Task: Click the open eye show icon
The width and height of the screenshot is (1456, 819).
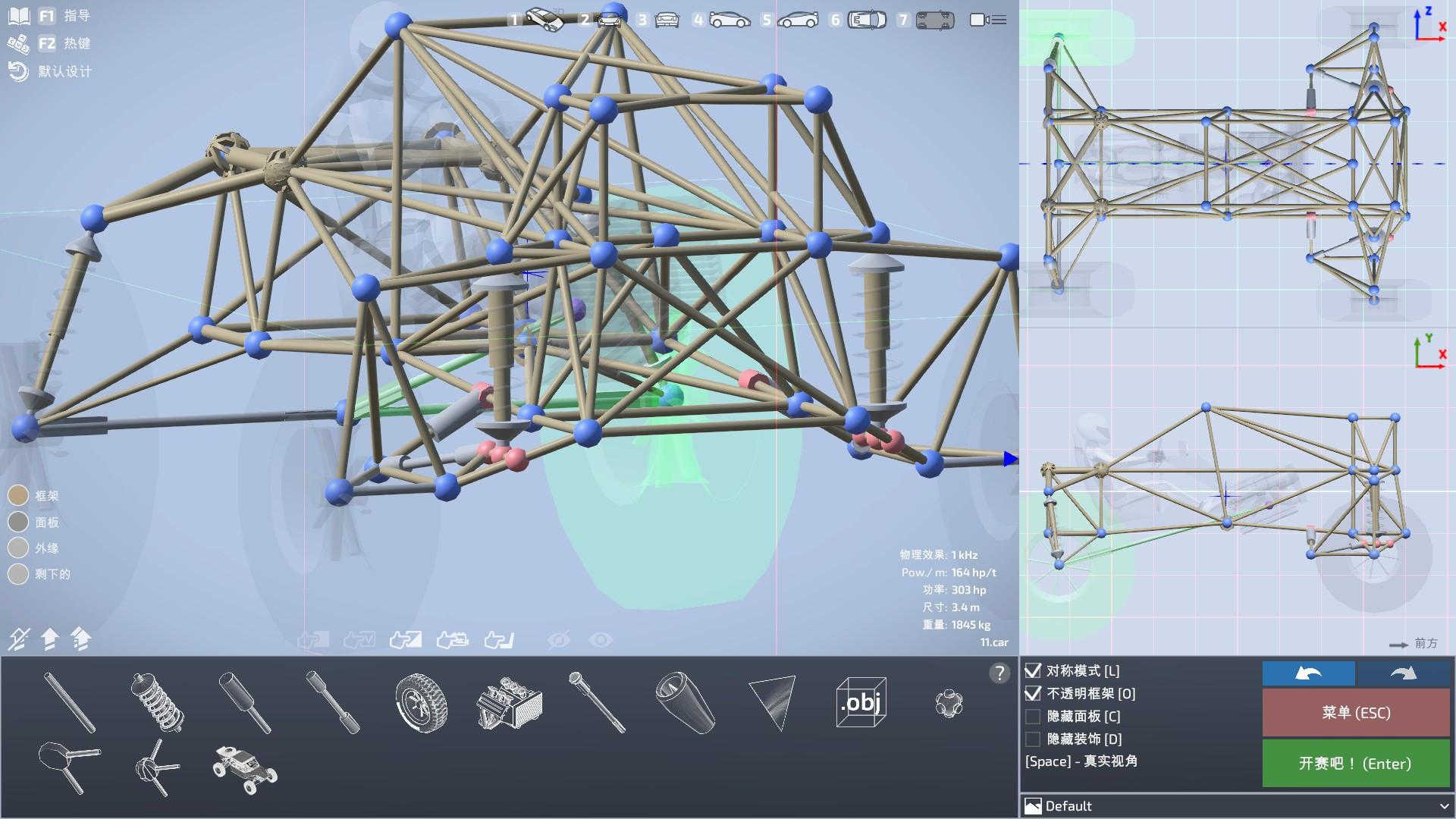Action: coord(601,641)
